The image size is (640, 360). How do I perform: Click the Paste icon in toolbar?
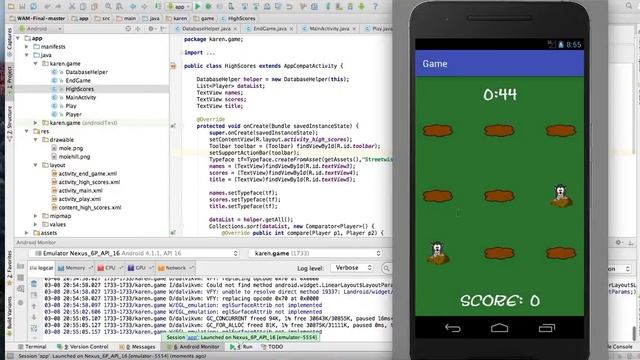94,6
